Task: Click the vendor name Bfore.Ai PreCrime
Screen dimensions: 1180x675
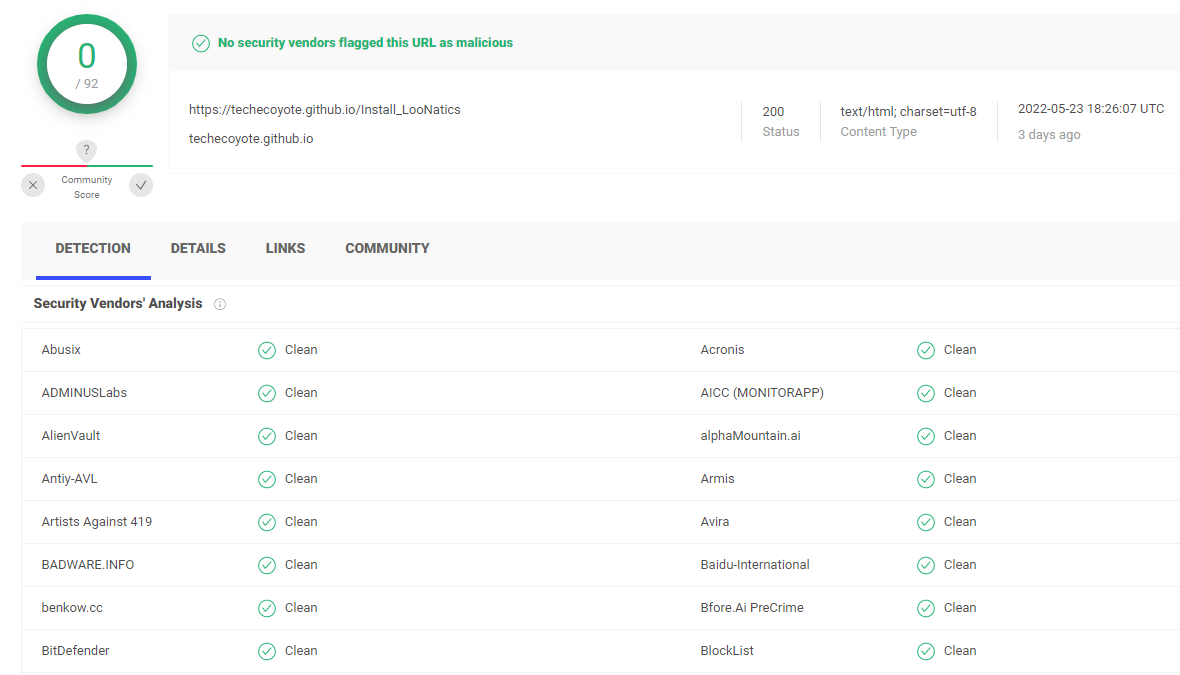Action: click(752, 607)
